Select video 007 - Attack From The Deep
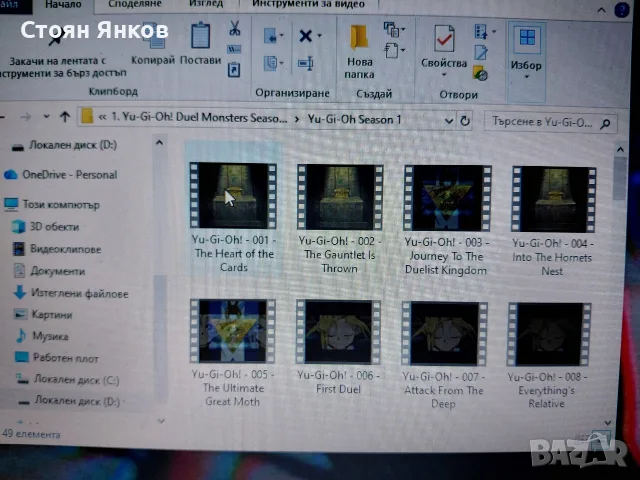 444,355
